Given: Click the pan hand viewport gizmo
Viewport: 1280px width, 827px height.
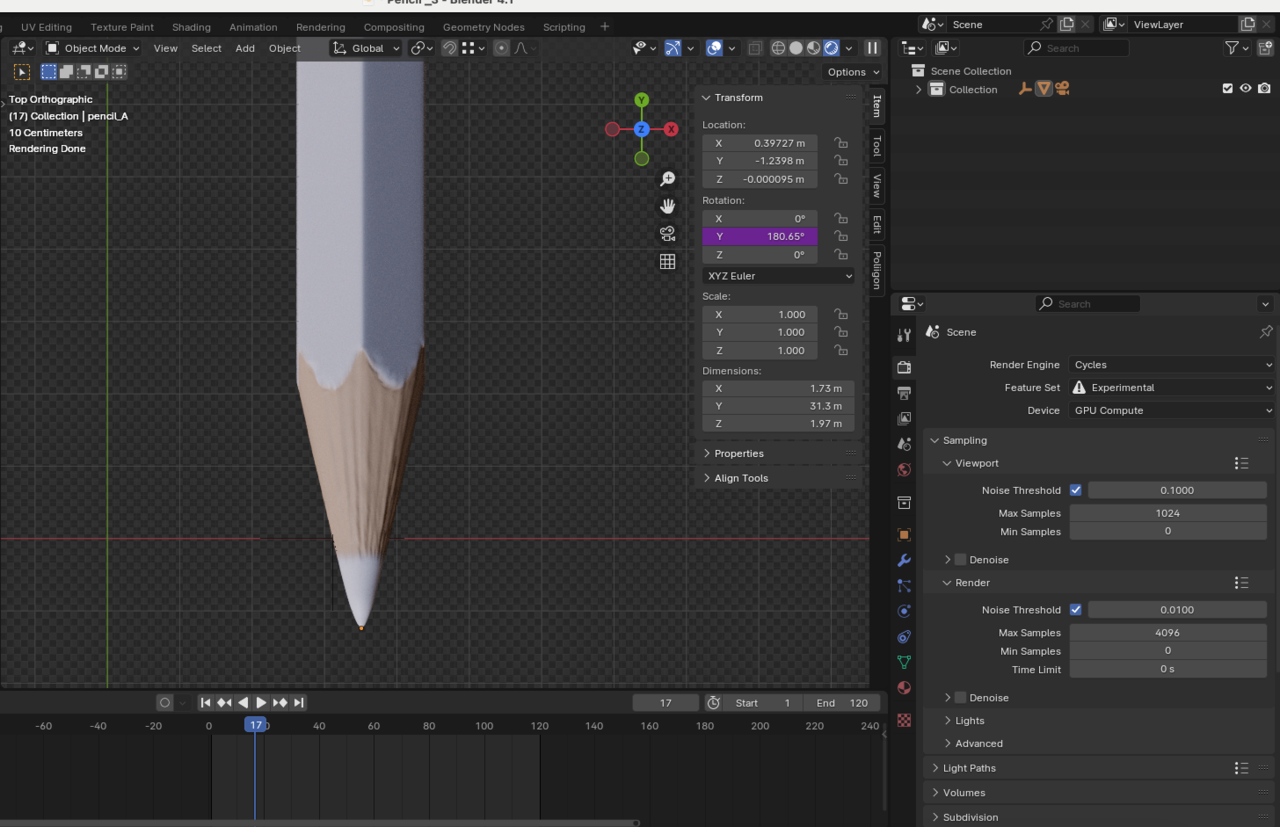Looking at the screenshot, I should [x=667, y=206].
